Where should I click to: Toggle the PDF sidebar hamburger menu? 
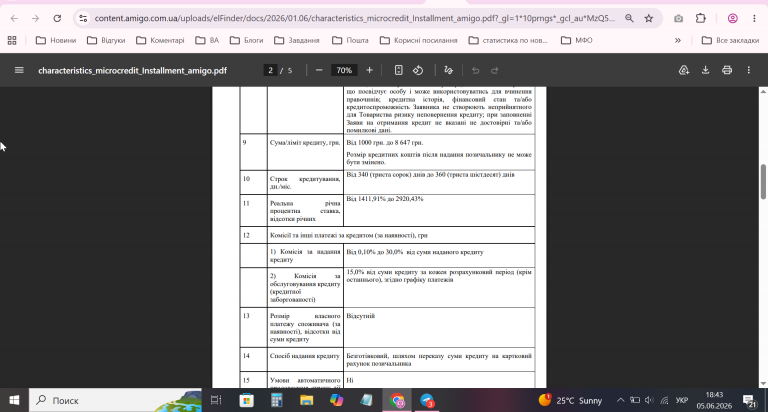click(x=19, y=70)
